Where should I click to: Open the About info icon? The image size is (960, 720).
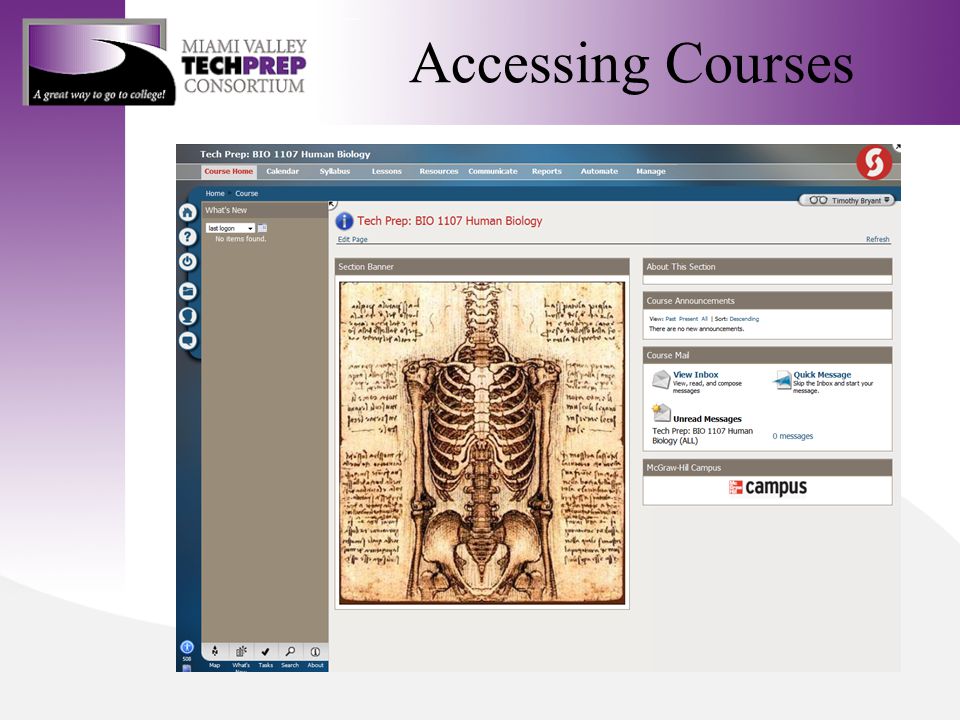click(x=315, y=651)
